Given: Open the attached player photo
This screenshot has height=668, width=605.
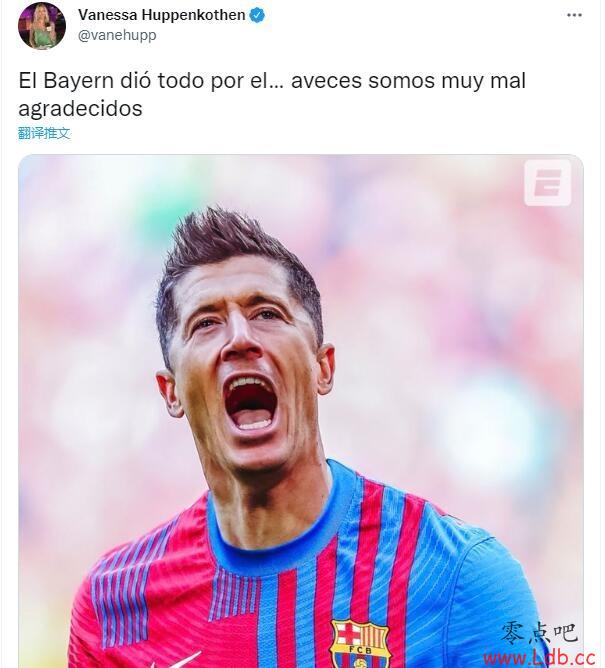Looking at the screenshot, I should (x=301, y=411).
